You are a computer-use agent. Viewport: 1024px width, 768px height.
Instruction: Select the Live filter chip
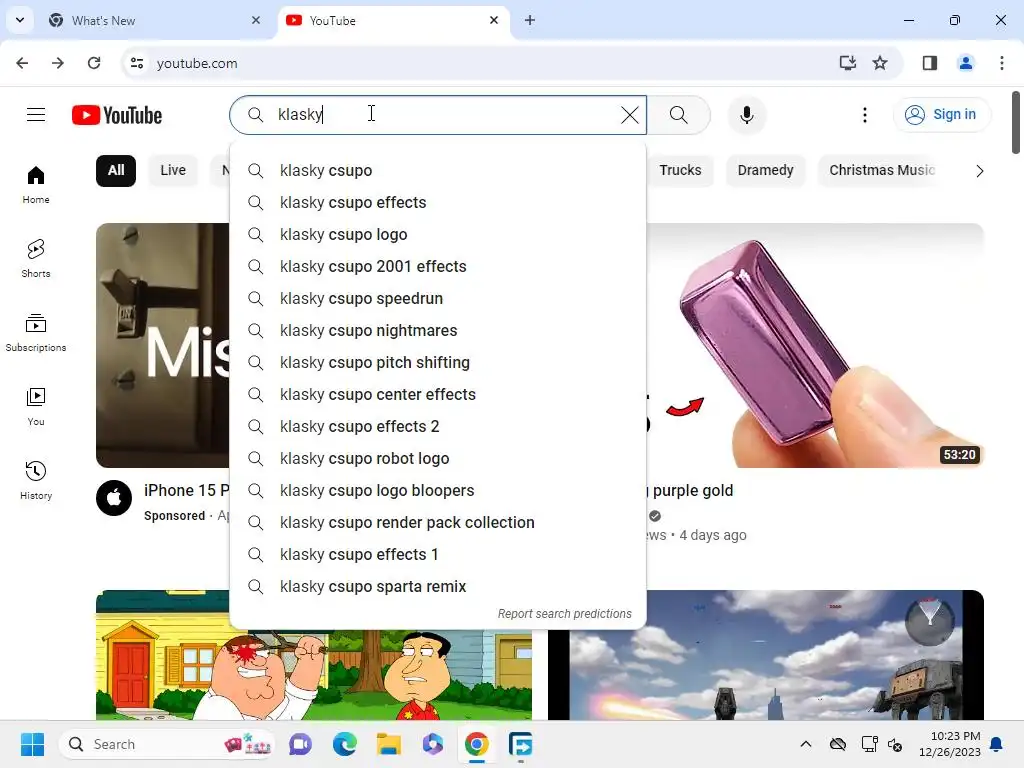click(173, 170)
